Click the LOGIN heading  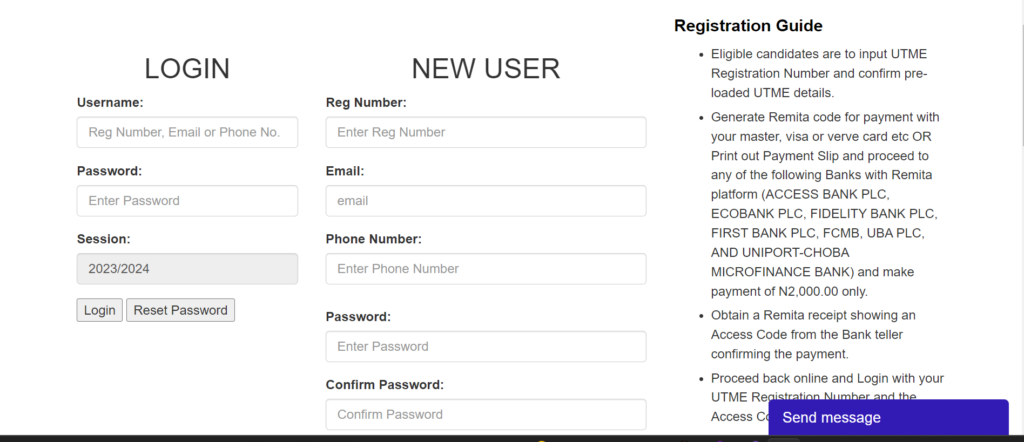pos(187,68)
